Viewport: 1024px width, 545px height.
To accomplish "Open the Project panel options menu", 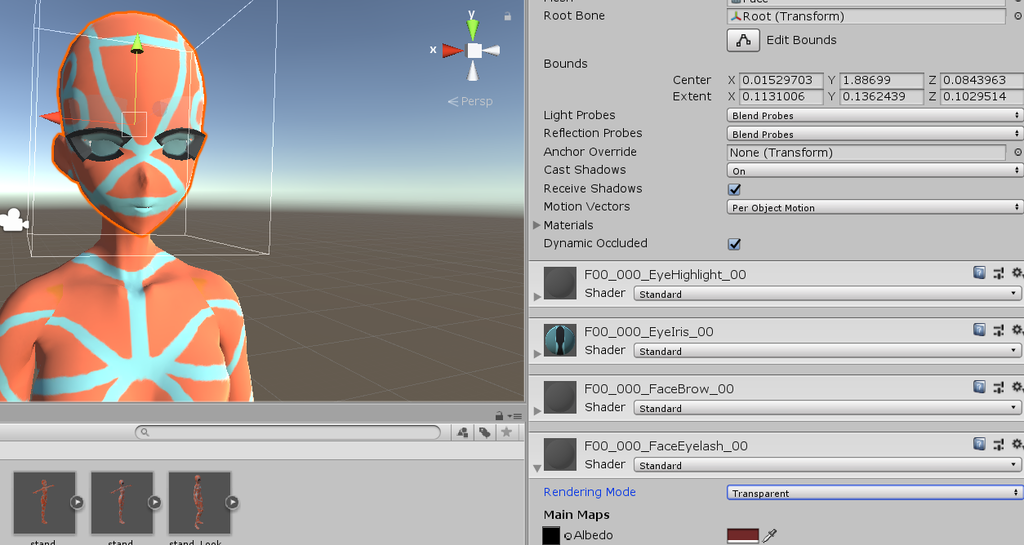I will tap(516, 416).
